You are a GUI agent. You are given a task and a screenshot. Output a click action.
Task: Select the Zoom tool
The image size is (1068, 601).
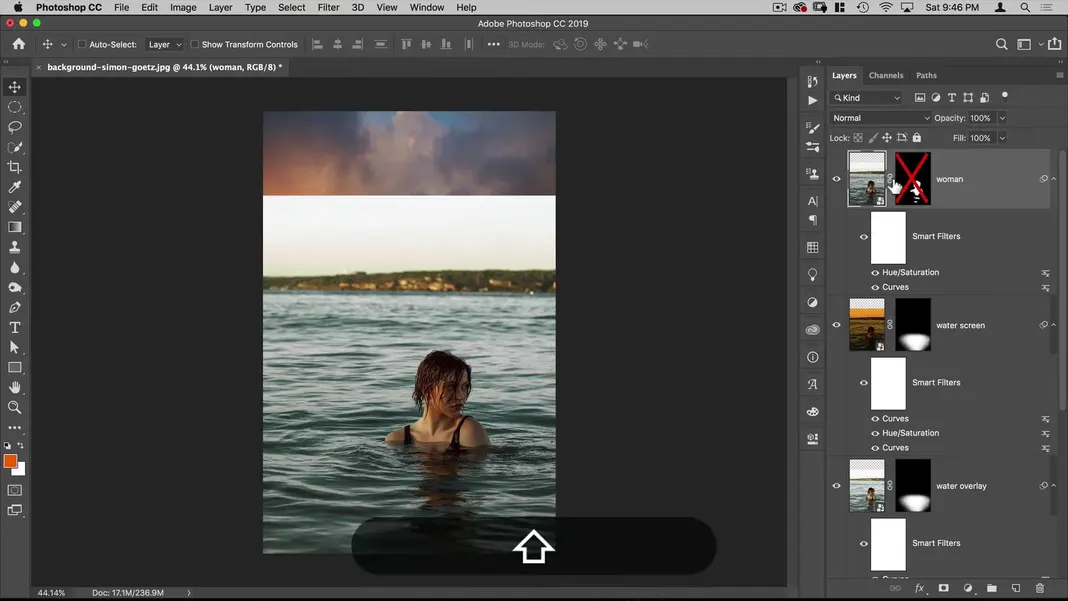[14, 407]
